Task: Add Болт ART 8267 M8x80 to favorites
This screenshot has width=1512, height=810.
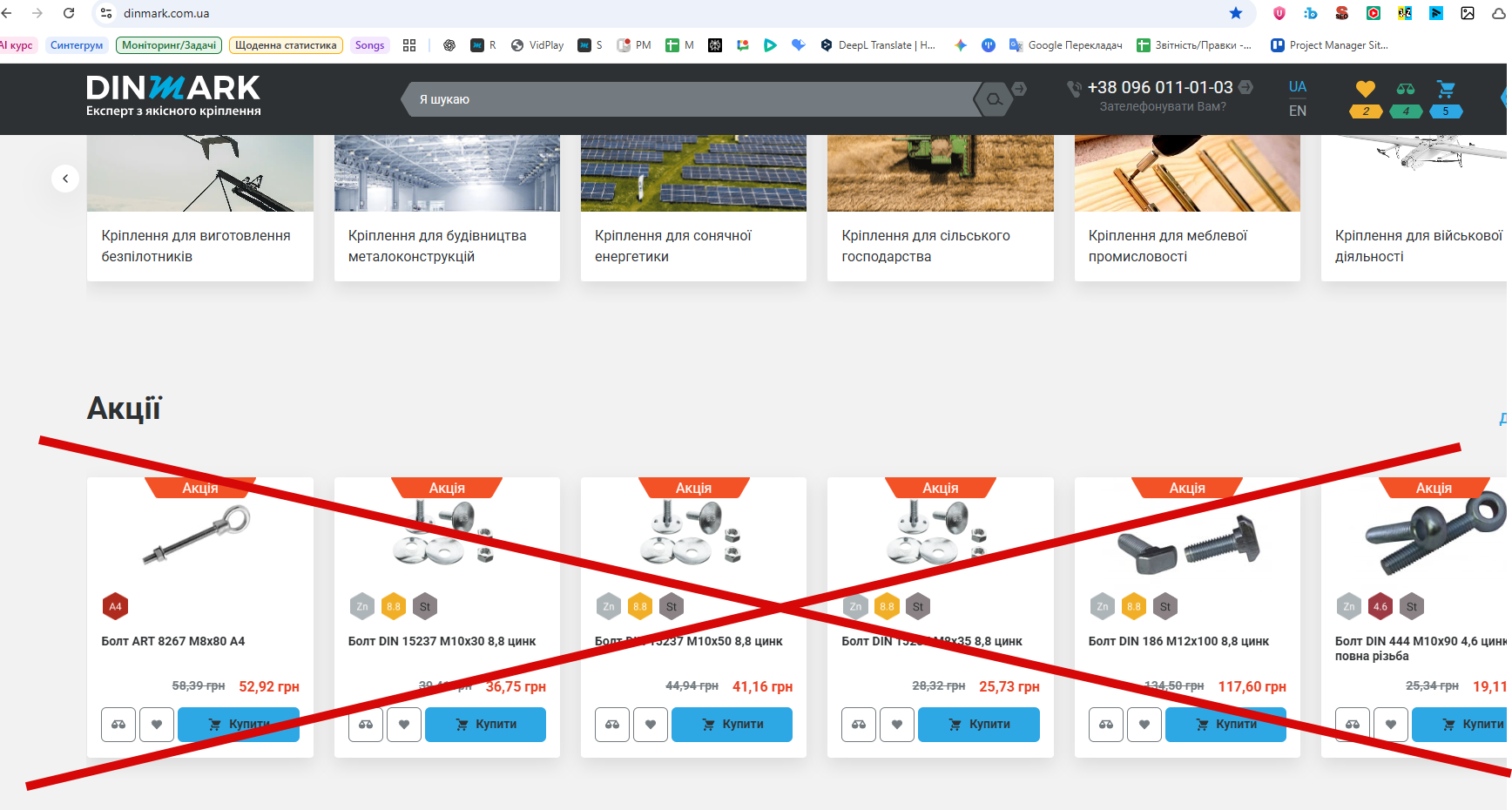Action: (x=157, y=725)
